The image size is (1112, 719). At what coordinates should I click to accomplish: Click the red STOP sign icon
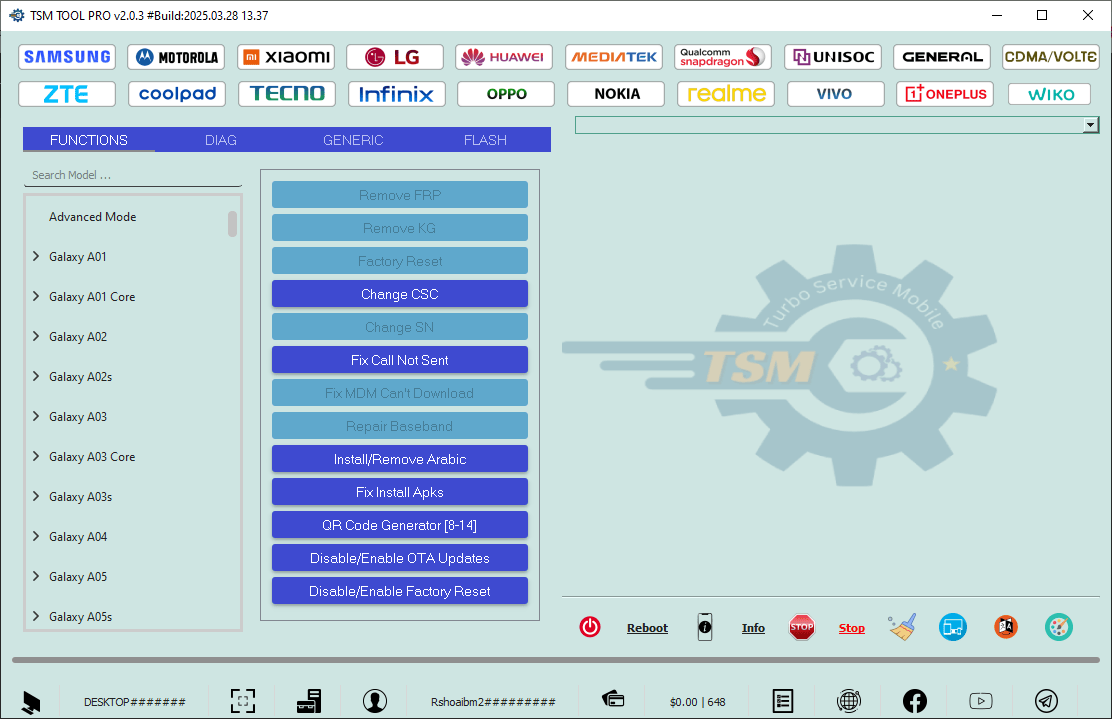tap(802, 627)
